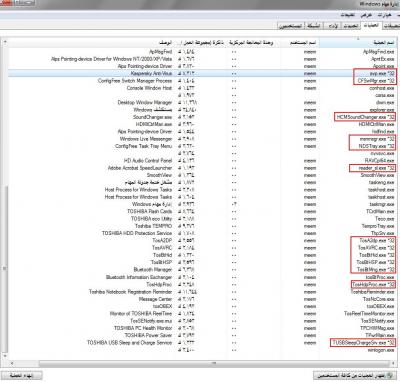400x382 pixels.
Task: Select the NDSTray.exe *32 process
Action: click(x=376, y=146)
